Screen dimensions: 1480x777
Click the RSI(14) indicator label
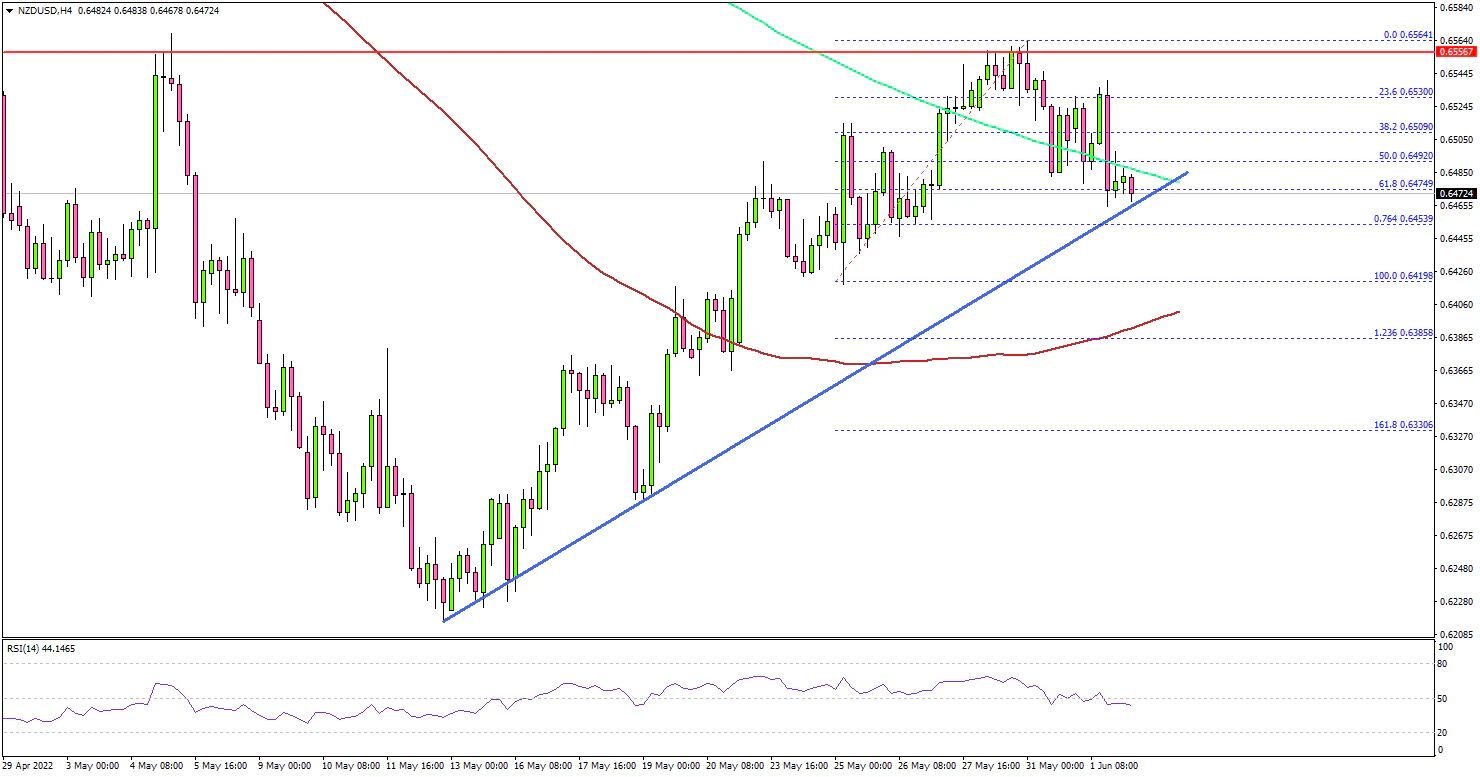click(x=40, y=648)
